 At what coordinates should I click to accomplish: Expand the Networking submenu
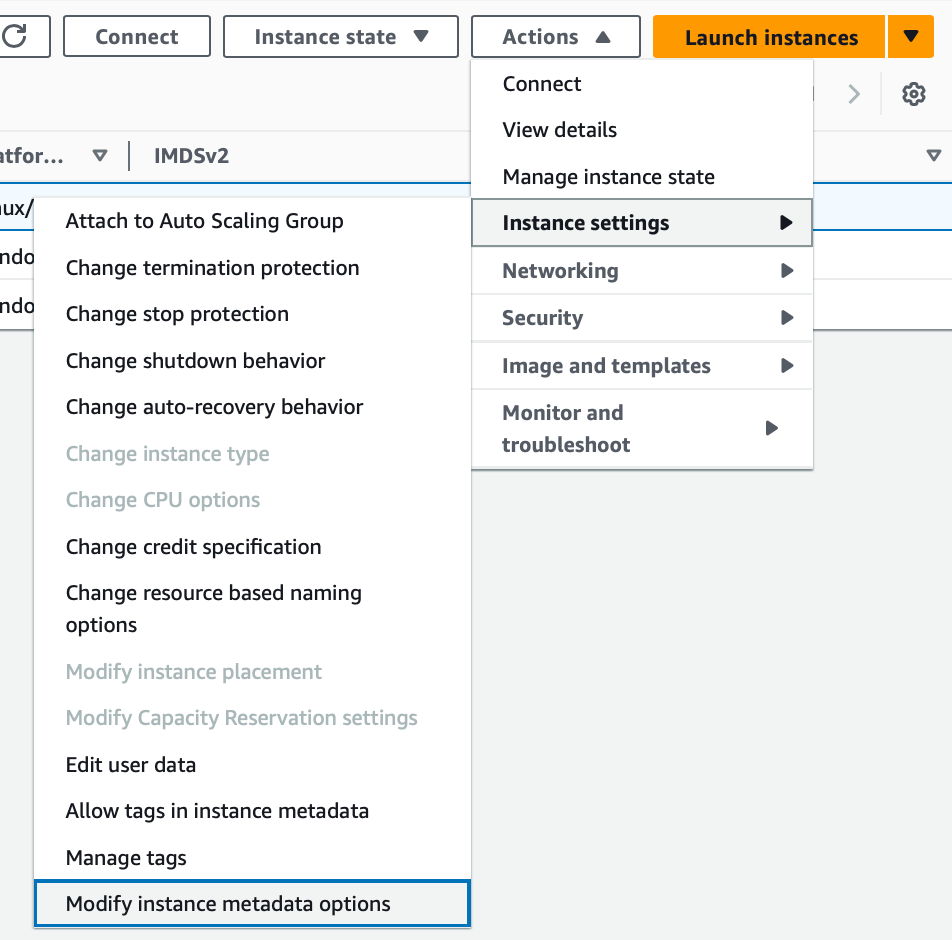click(x=641, y=271)
